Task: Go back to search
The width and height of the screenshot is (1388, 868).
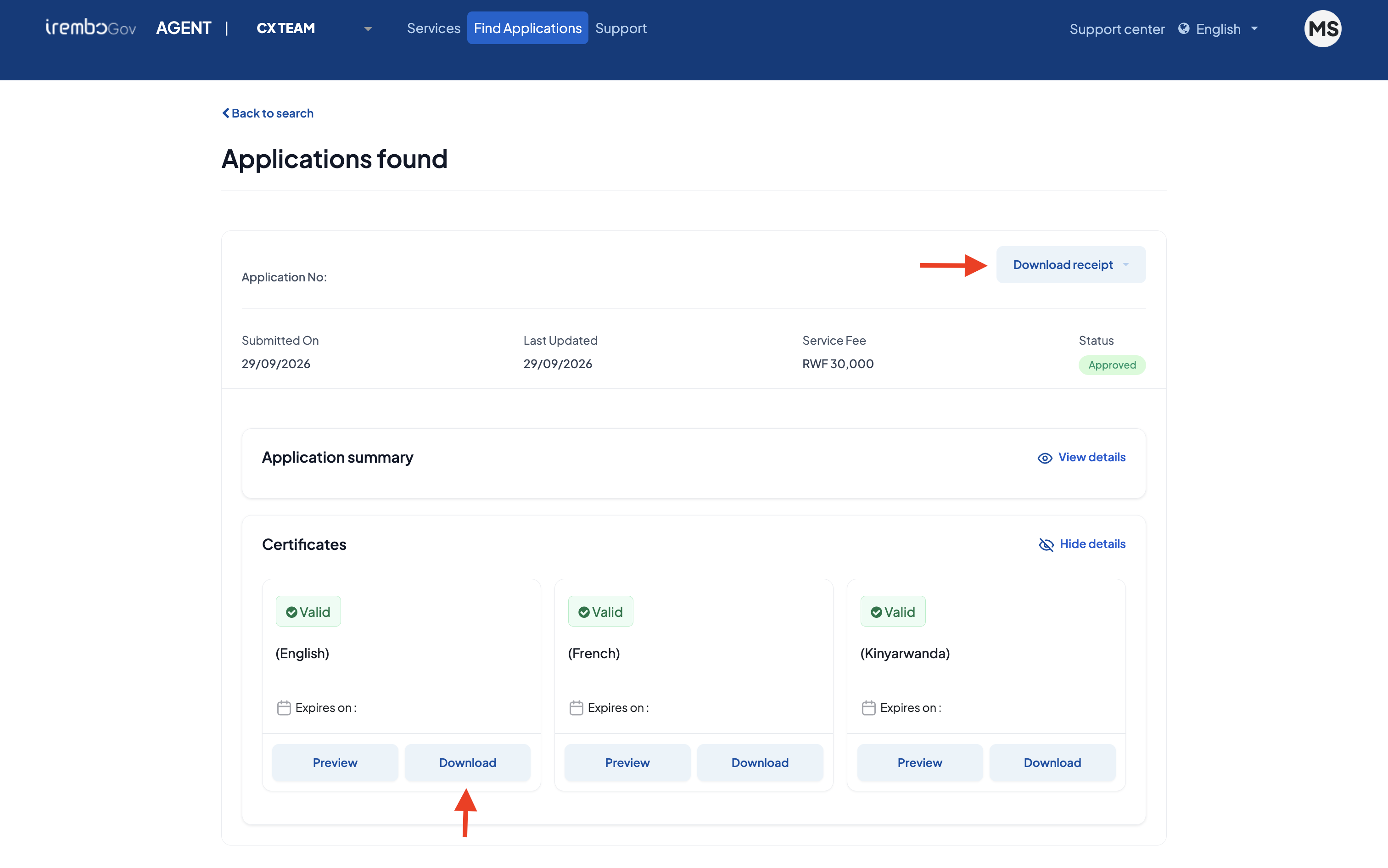Action: 268,113
